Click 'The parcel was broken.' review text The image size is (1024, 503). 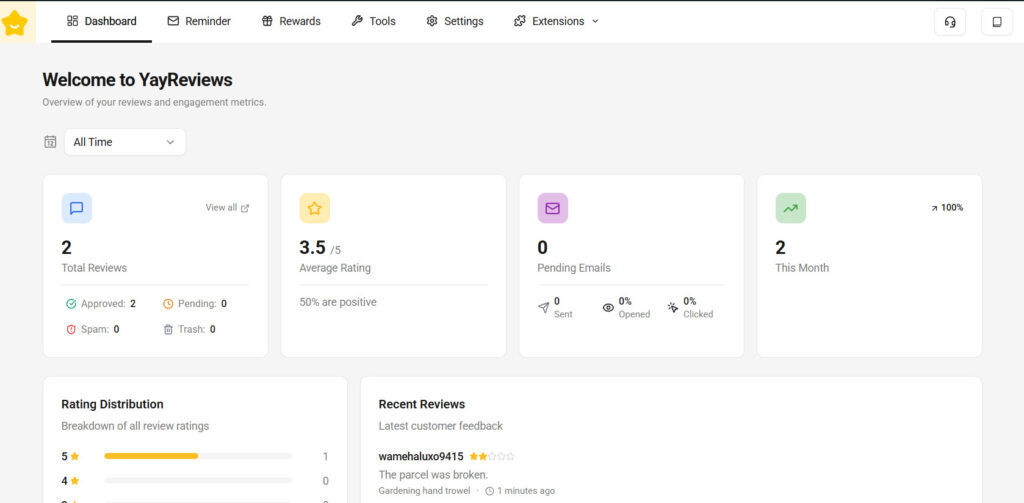pyautogui.click(x=434, y=475)
